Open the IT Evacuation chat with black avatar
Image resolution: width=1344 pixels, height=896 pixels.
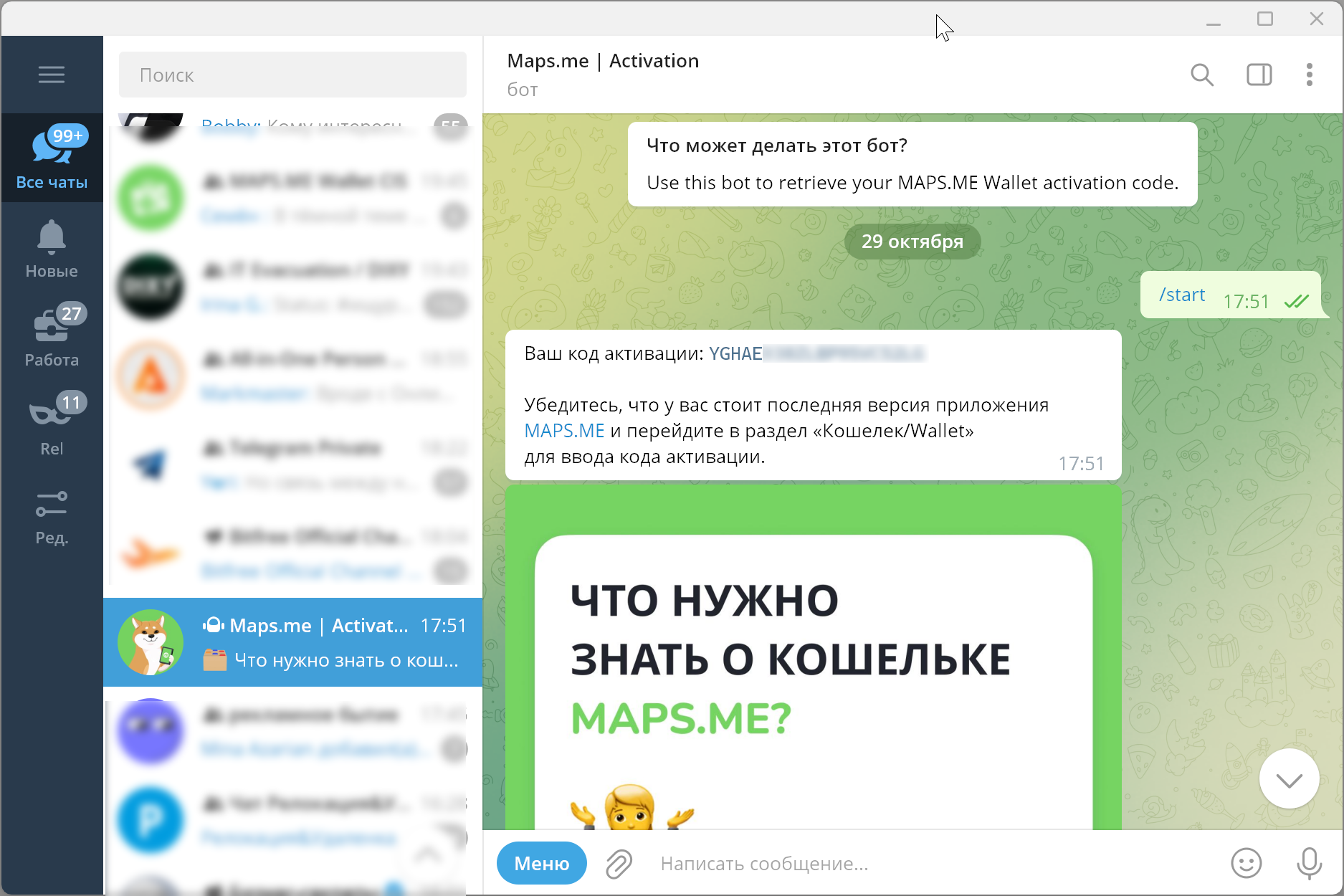point(293,287)
